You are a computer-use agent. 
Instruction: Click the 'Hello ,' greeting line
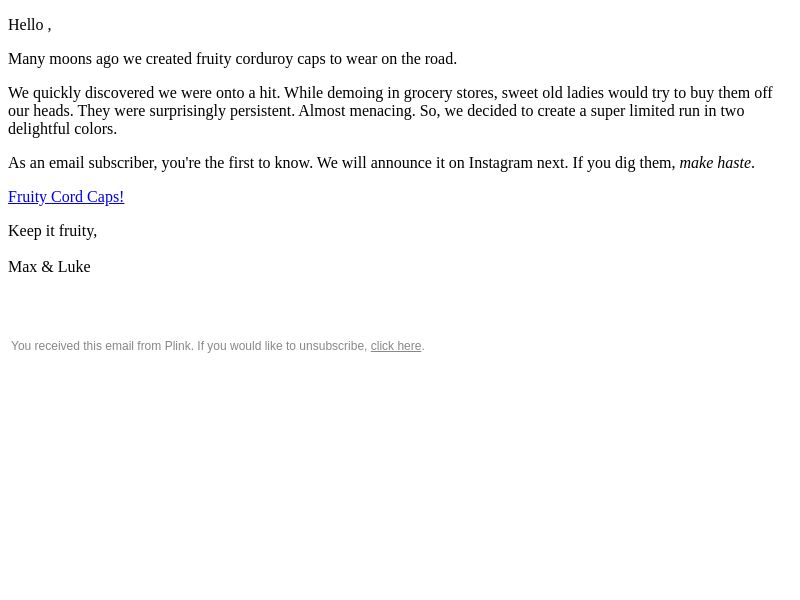[x=30, y=25]
